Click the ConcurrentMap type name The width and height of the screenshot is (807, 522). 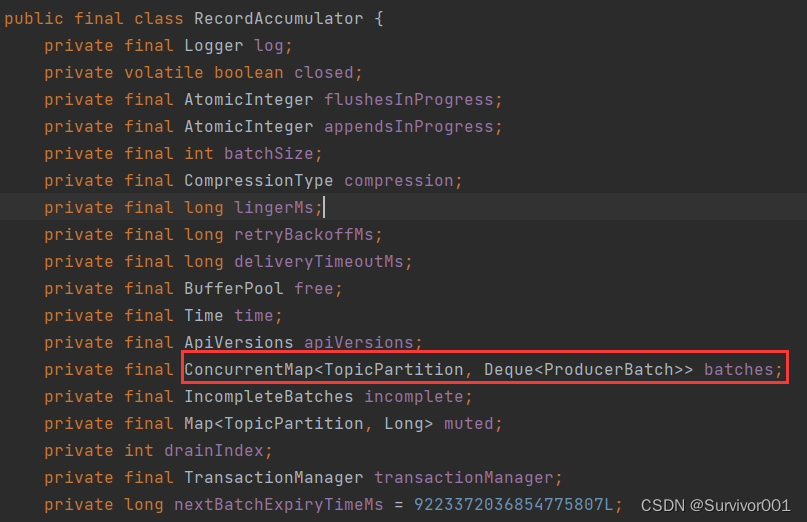[248, 370]
